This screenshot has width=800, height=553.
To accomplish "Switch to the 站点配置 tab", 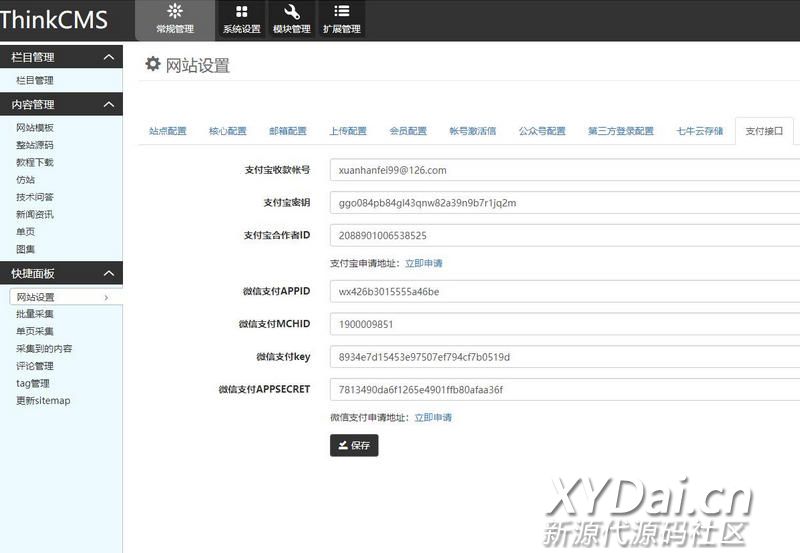I will (x=168, y=131).
